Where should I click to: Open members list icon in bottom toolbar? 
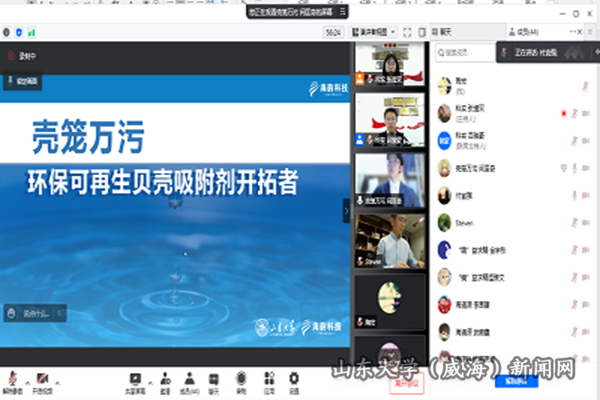click(x=189, y=383)
